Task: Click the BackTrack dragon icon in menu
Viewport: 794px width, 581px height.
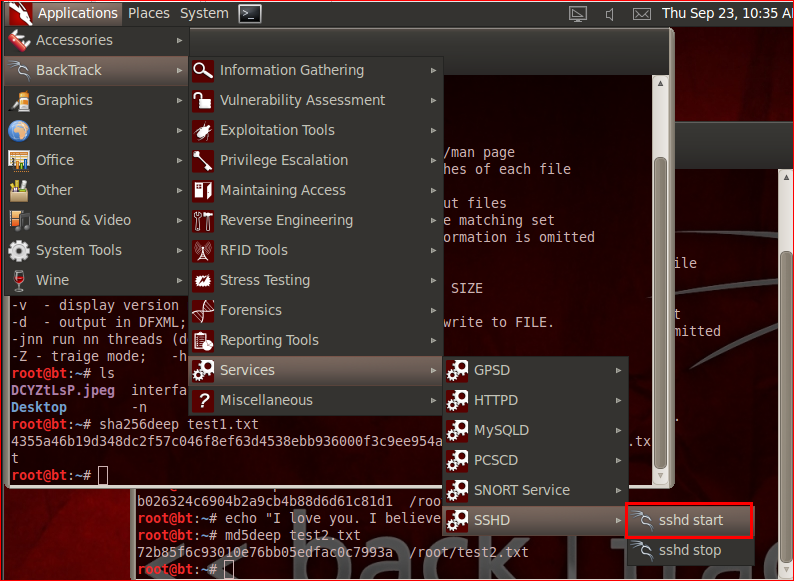Action: (x=19, y=70)
